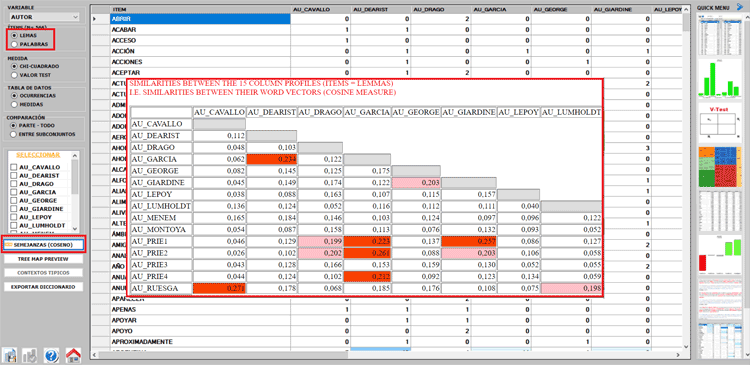Click the 0,257 cell in the AU_PRIE1 row
The image size is (750, 365).
[469, 242]
